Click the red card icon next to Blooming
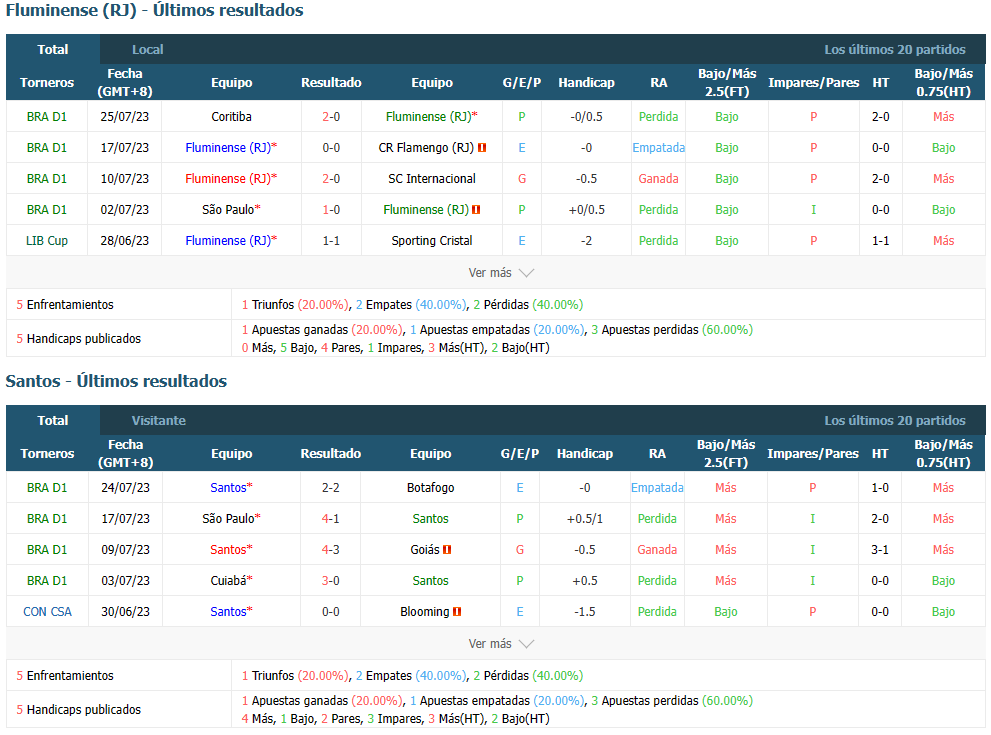 [457, 612]
